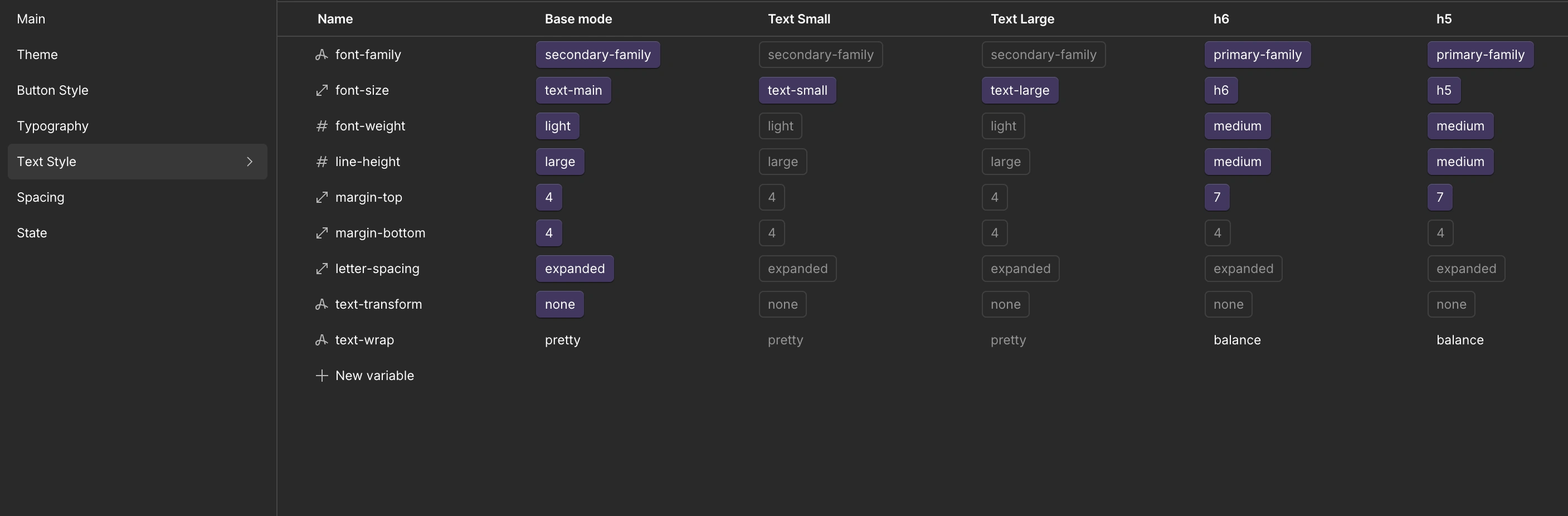
Task: Expand the Text Style collection chevron
Action: click(x=250, y=162)
